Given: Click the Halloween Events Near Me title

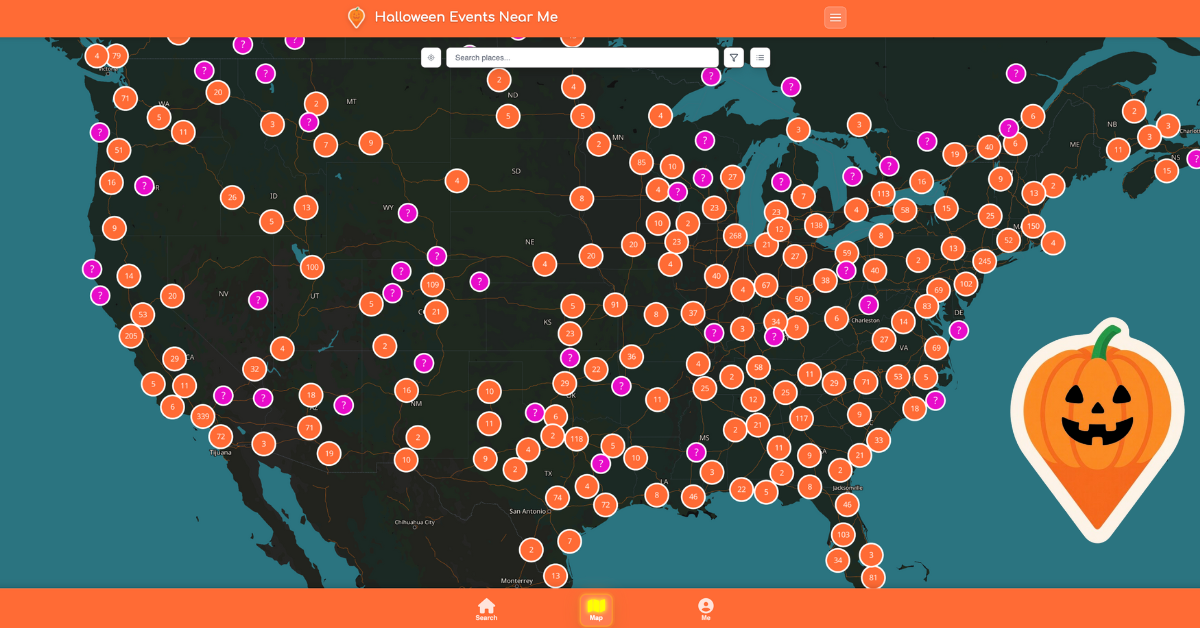Looking at the screenshot, I should 466,17.
